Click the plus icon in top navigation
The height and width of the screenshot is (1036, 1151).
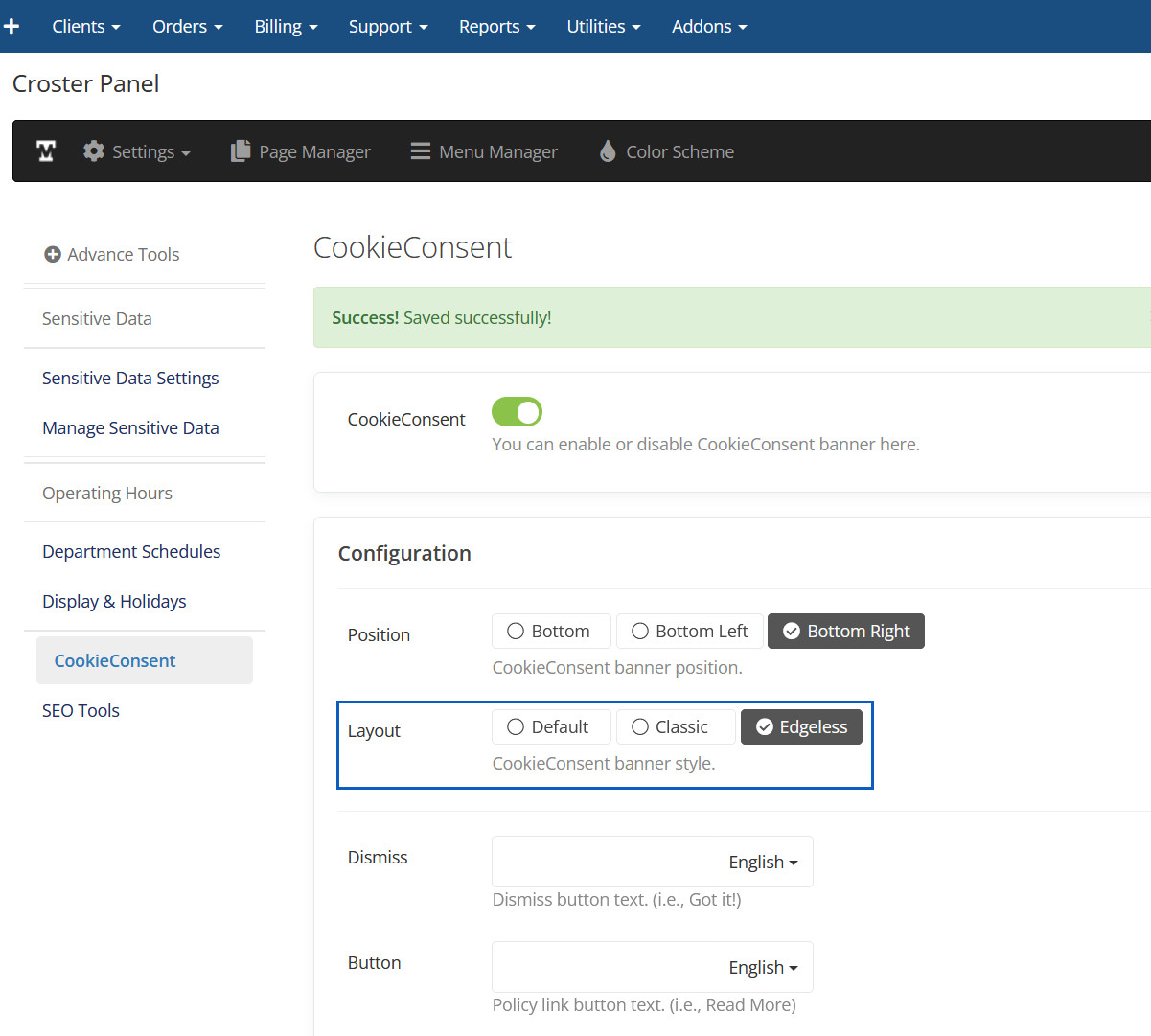click(12, 26)
